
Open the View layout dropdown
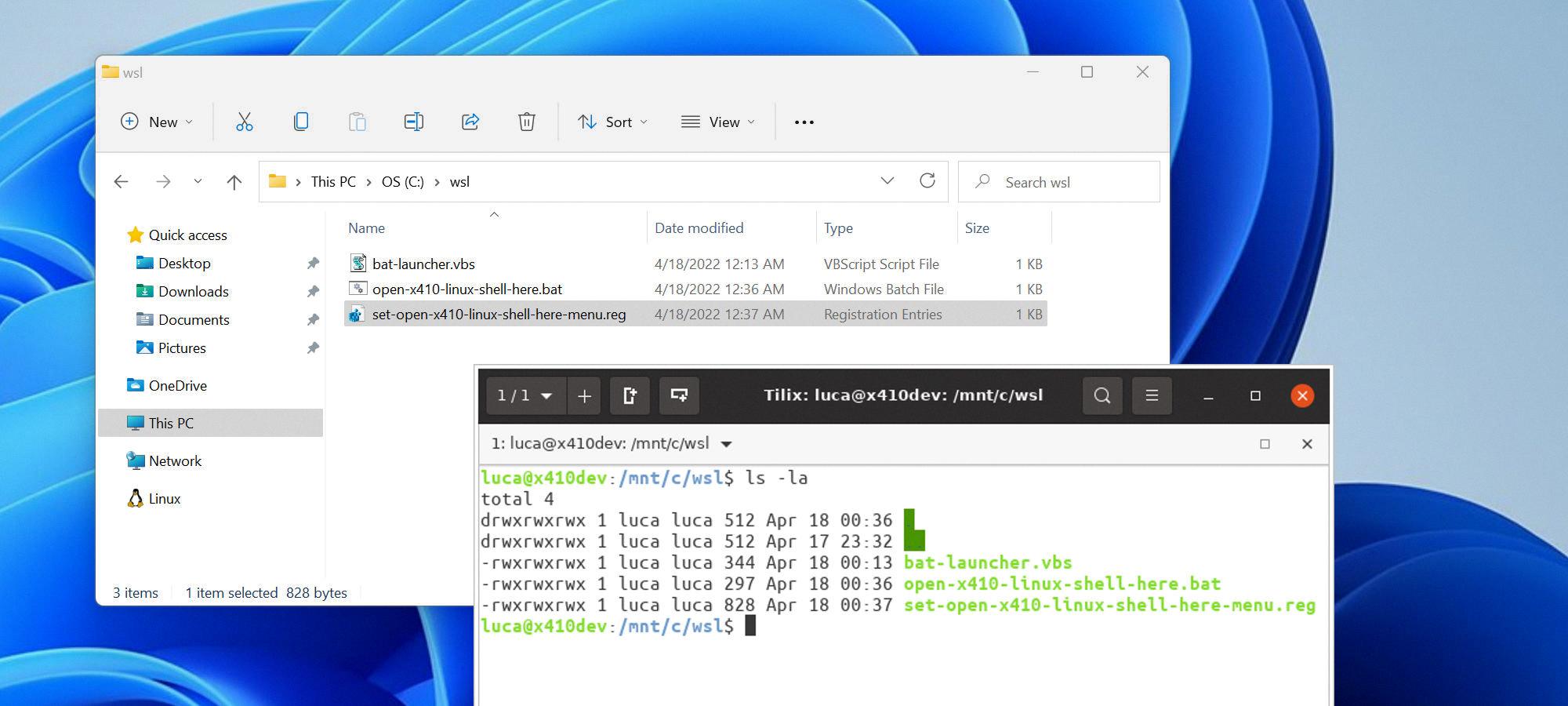[x=718, y=122]
